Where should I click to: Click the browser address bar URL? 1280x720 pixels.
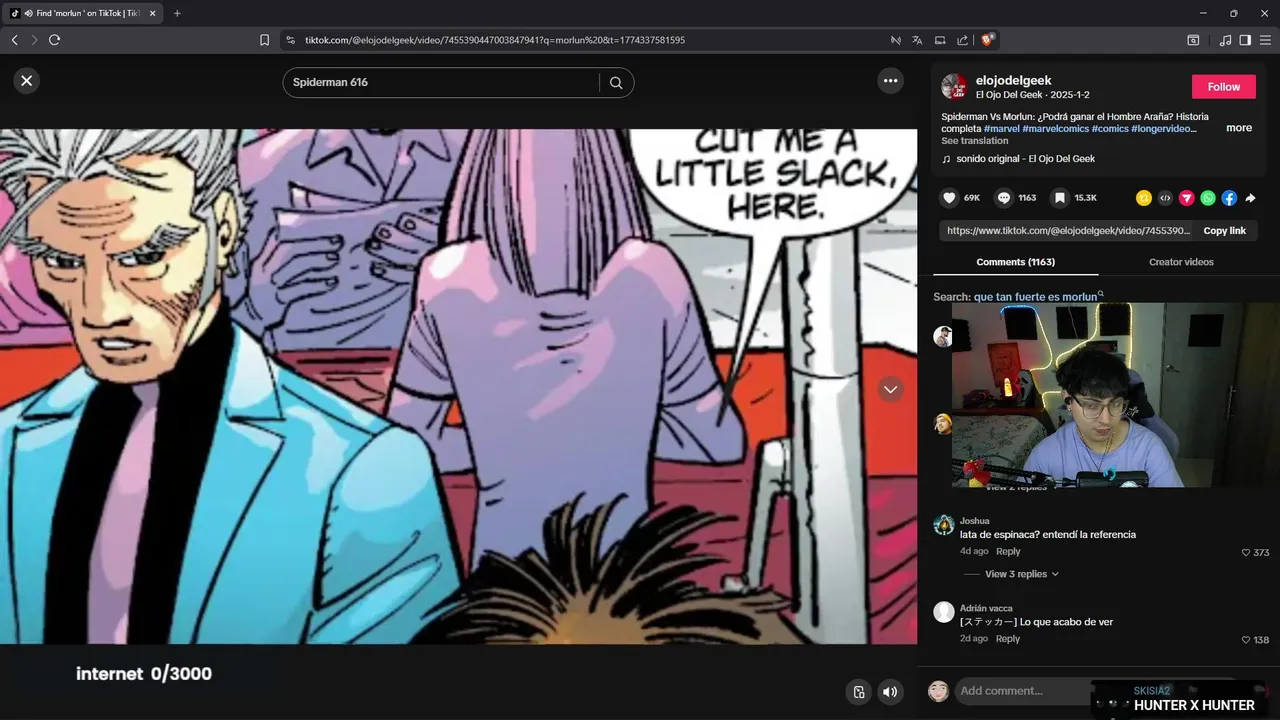pyautogui.click(x=495, y=40)
